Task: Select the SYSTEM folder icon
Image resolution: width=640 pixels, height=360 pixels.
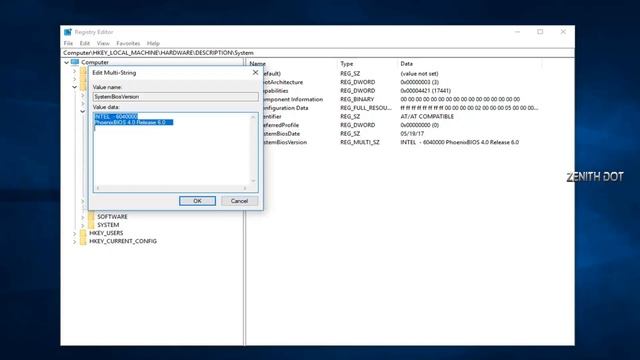Action: [91, 225]
